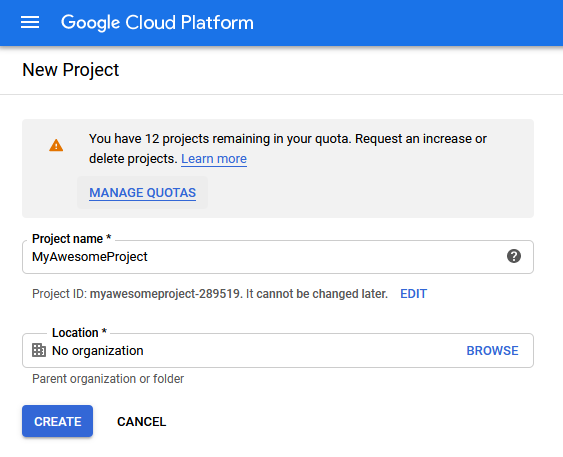Cancel project creation
The image size is (563, 457).
pos(141,421)
